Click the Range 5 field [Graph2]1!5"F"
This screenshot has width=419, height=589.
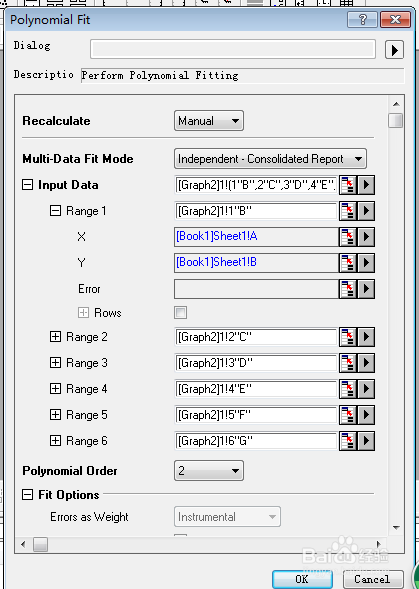(x=256, y=415)
